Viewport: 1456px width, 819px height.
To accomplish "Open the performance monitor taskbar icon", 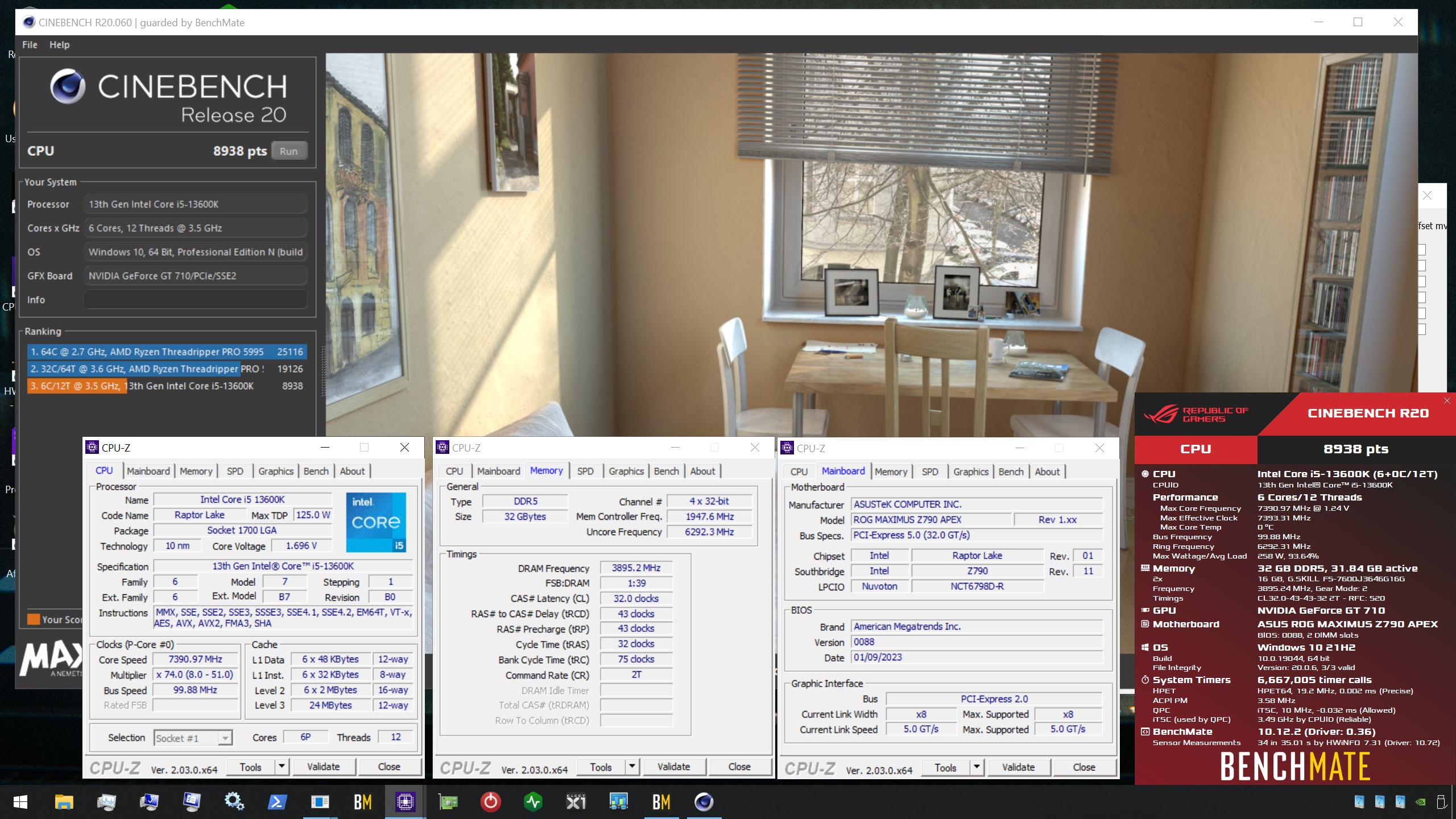I will [x=106, y=802].
